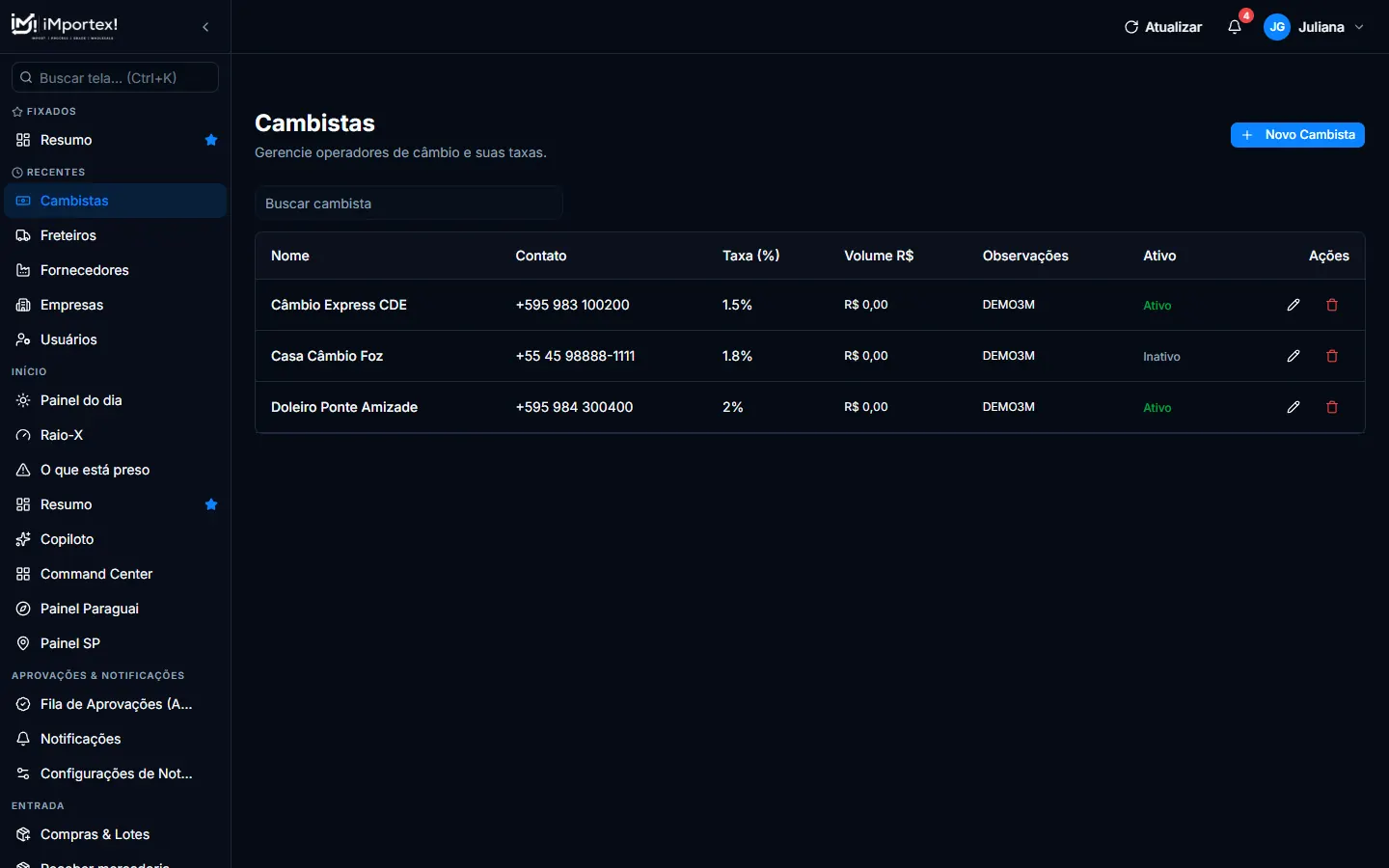Go to Freteiros
This screenshot has width=1389, height=868.
116,235
